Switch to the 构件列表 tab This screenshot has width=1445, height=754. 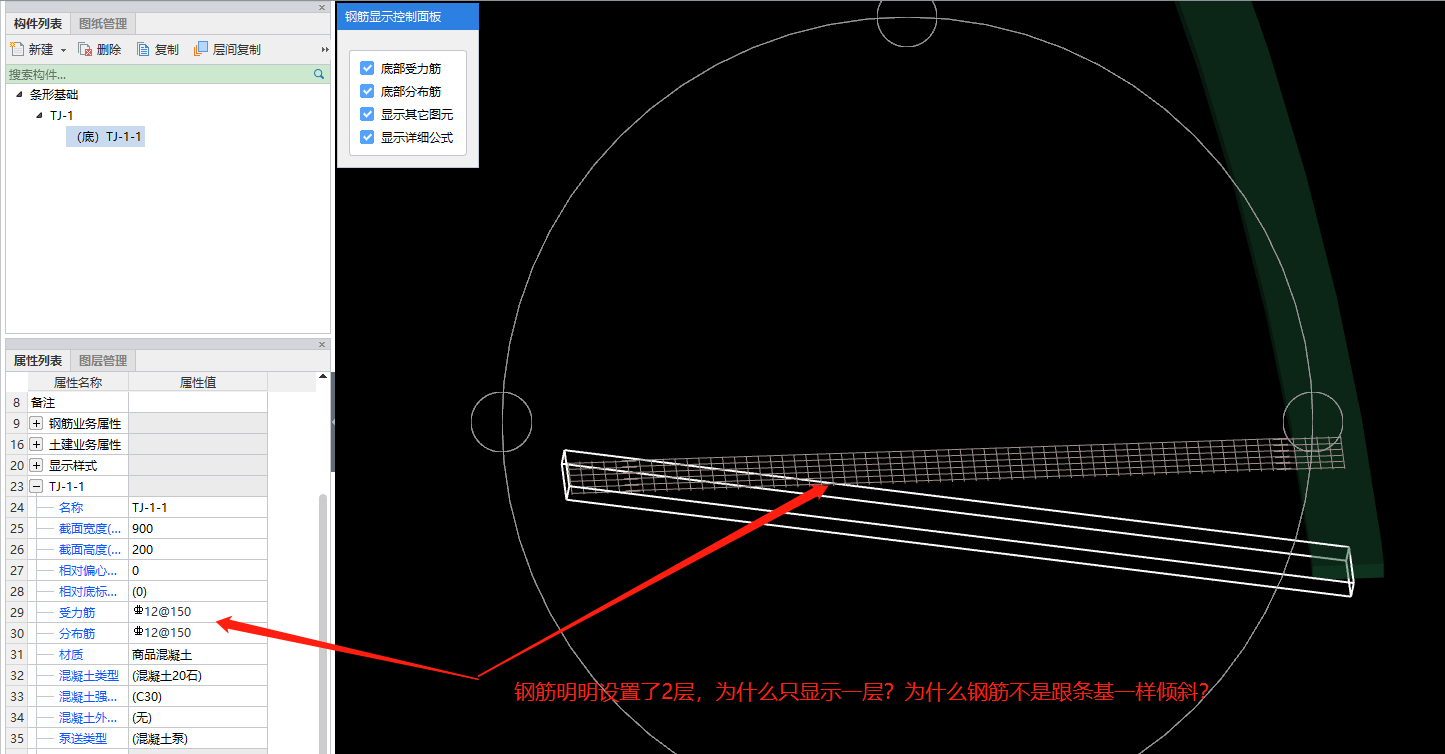pos(38,23)
